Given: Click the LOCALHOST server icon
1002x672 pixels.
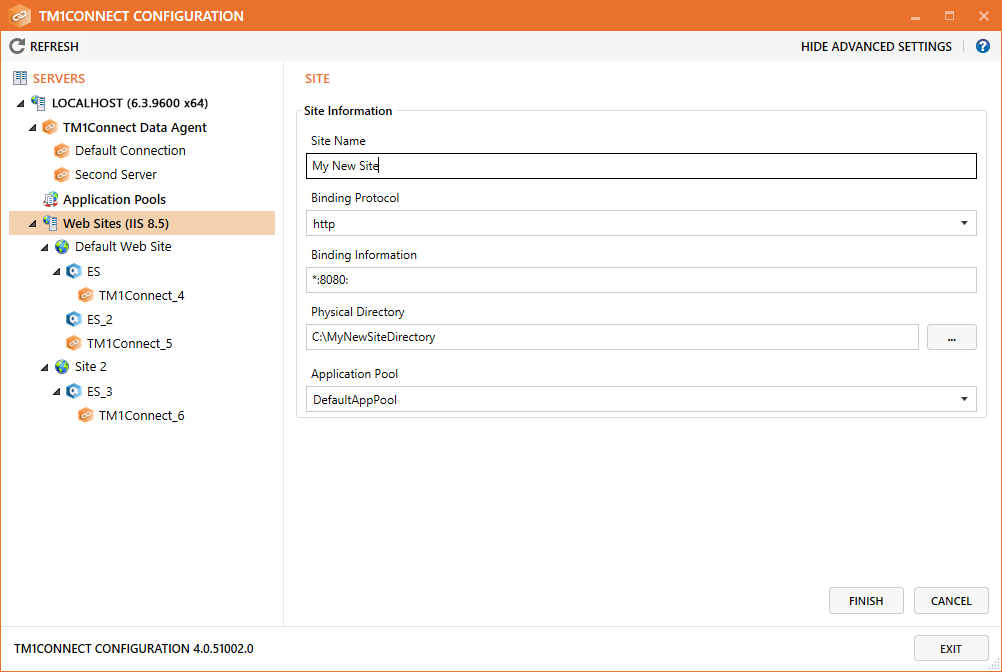Looking at the screenshot, I should 38,103.
